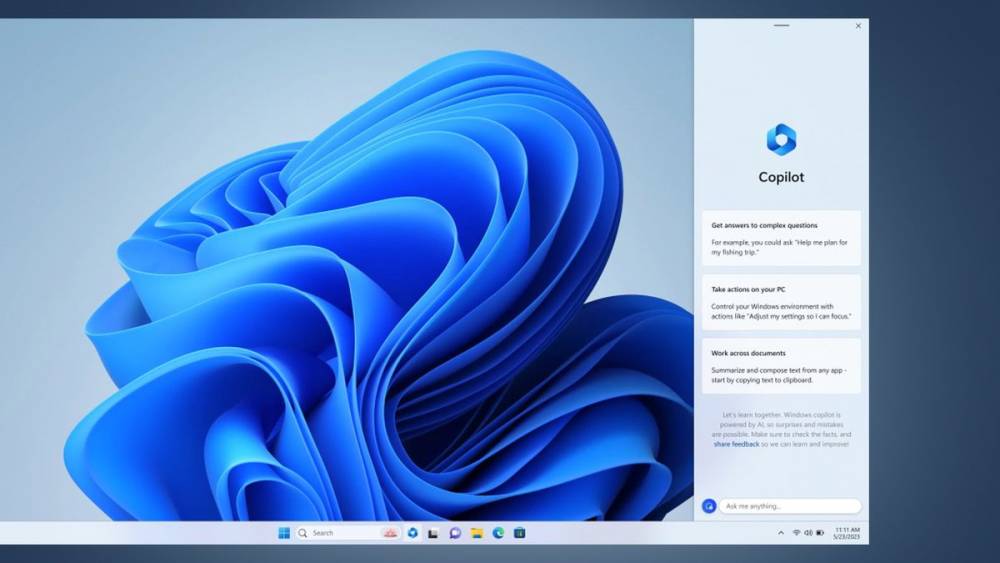Select the 'Take actions on your PC' card
The width and height of the screenshot is (1000, 563).
tap(781, 302)
